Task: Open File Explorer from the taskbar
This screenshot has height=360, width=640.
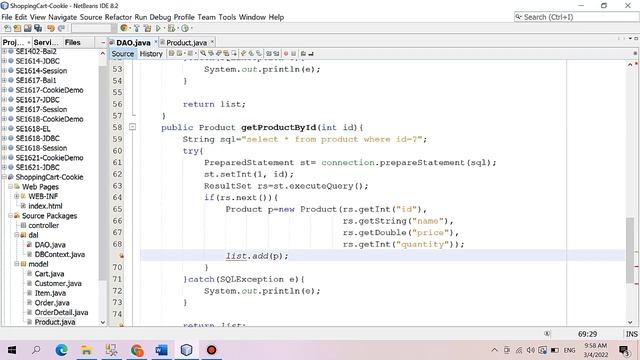Action: (x=86, y=350)
